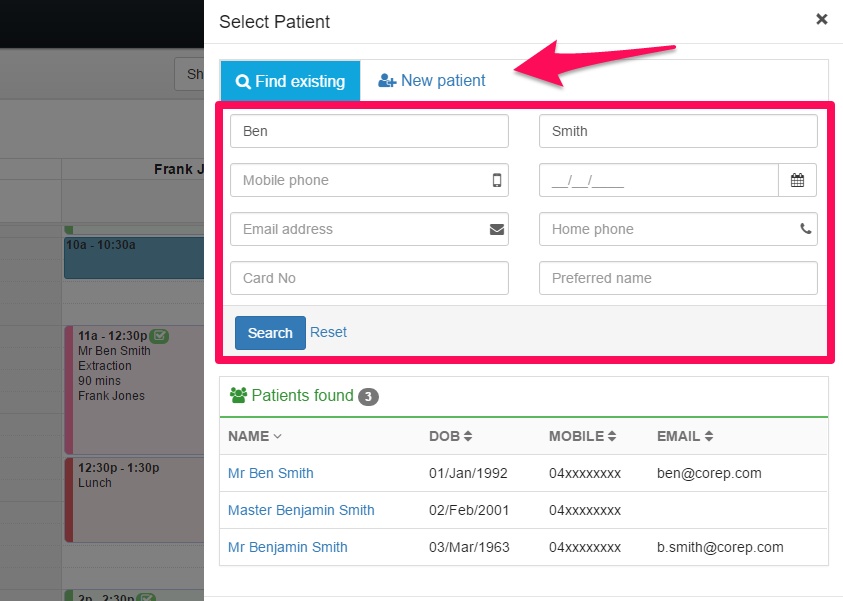The height and width of the screenshot is (601, 843).
Task: Sort patients by the MOBILE column
Action: tap(582, 436)
